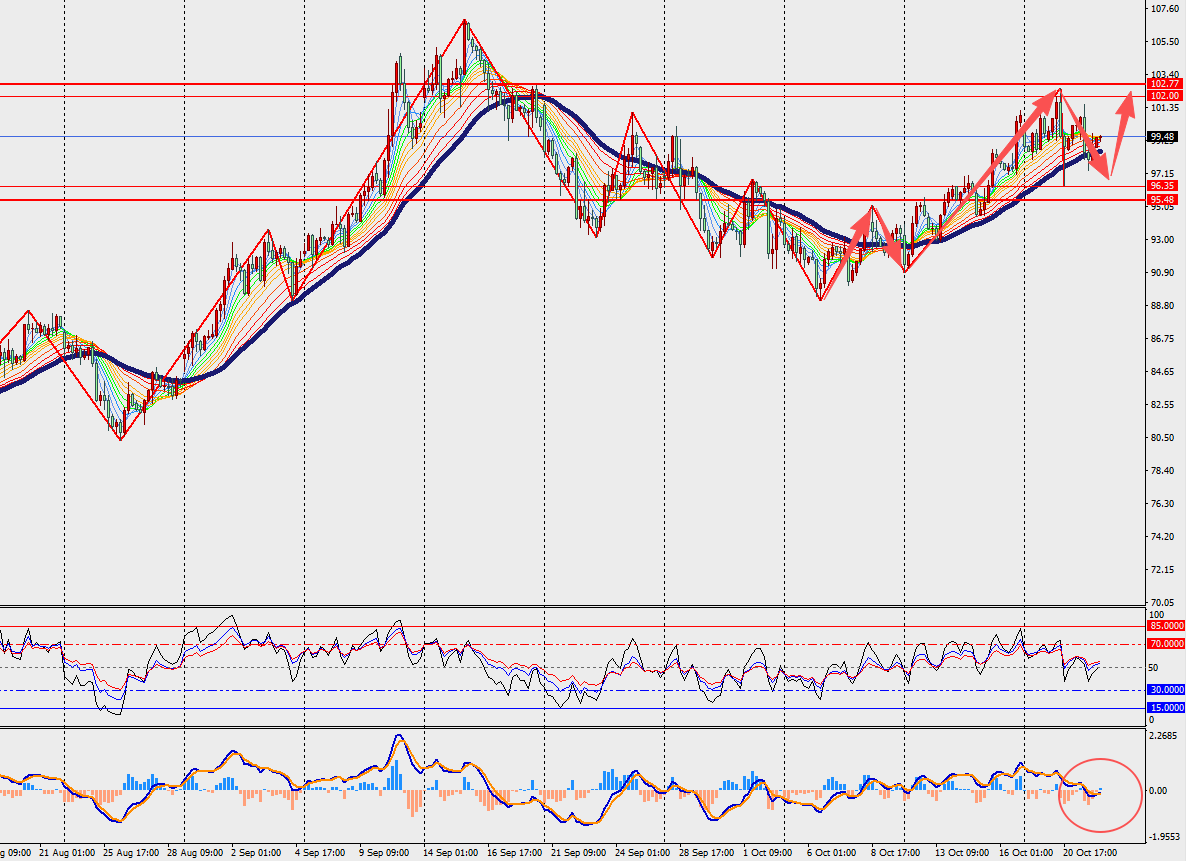
Task: Click the 86.75 price axis value
Action: [1163, 338]
